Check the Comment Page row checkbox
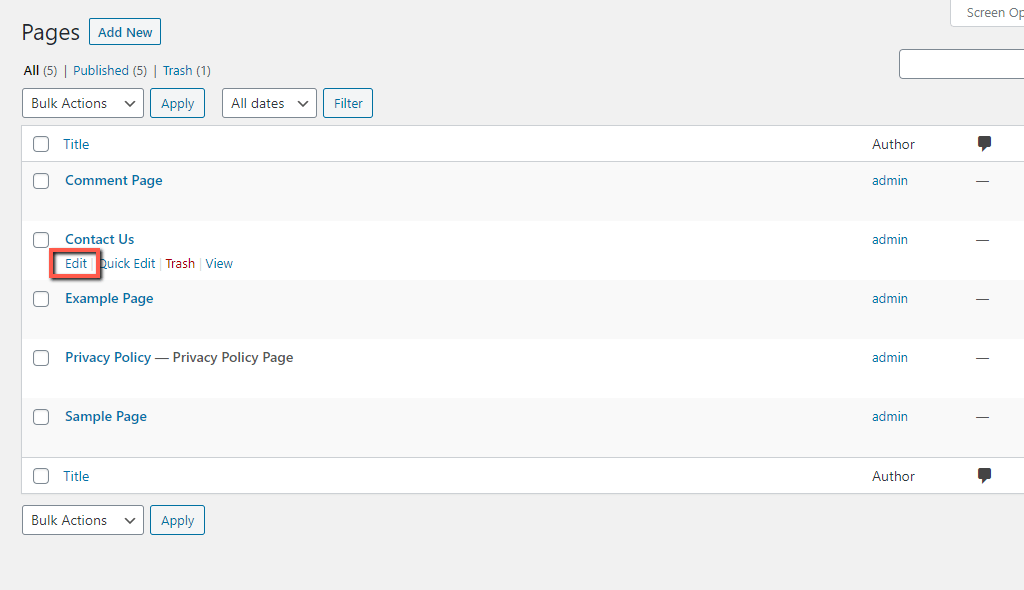The image size is (1024, 590). coord(41,181)
